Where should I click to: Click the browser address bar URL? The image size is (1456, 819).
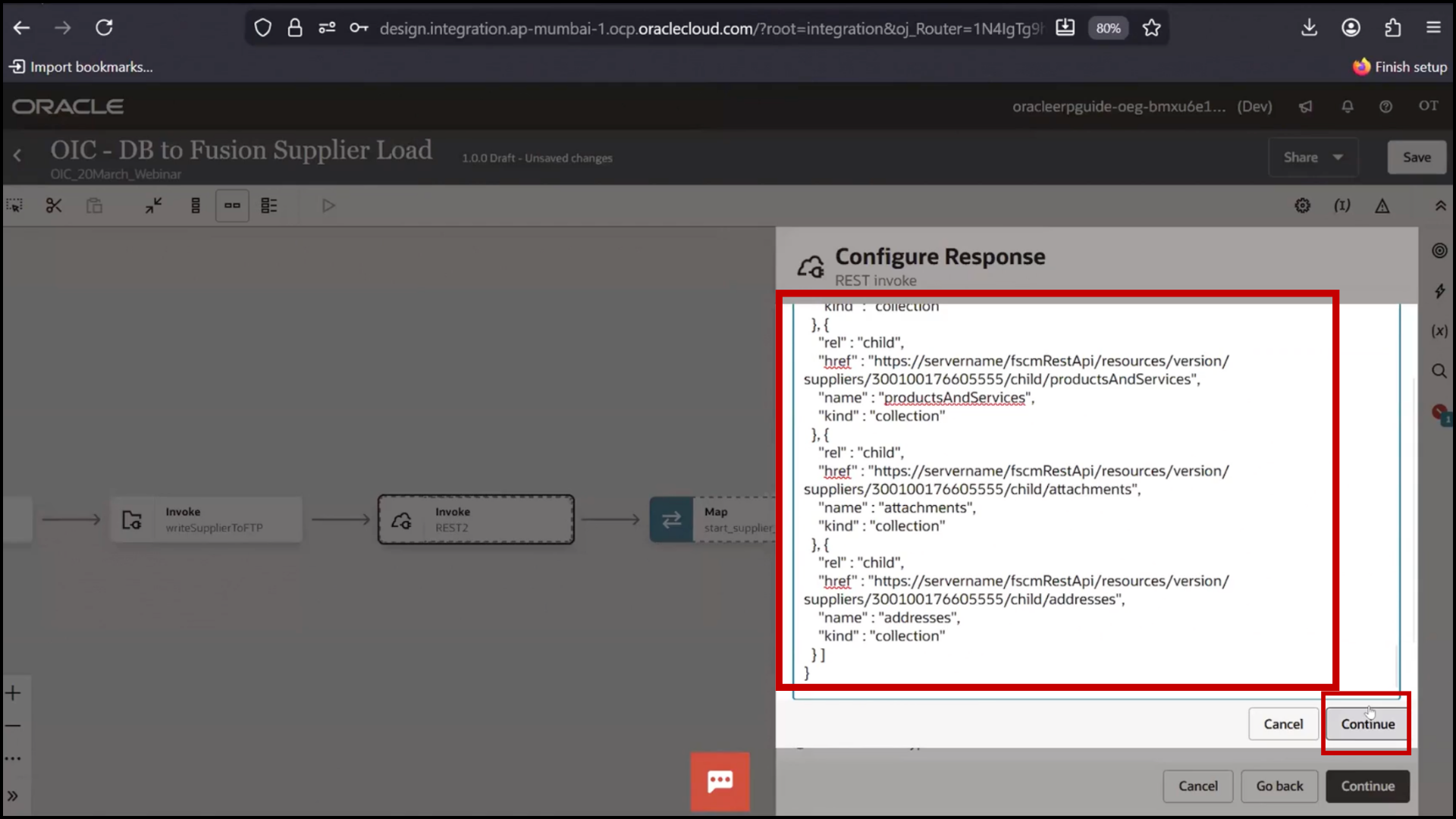(x=711, y=28)
